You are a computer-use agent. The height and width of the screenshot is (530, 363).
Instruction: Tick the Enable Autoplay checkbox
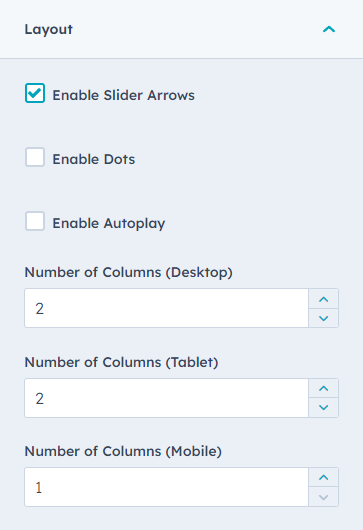(x=35, y=221)
